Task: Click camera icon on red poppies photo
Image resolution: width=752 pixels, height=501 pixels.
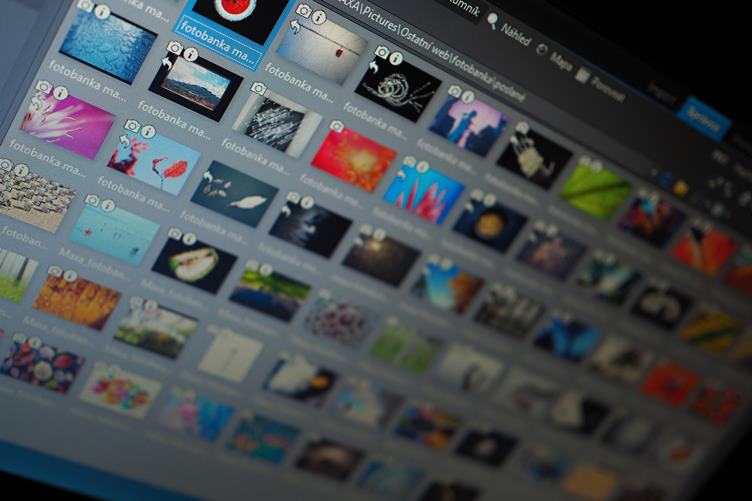Action: click(132, 126)
